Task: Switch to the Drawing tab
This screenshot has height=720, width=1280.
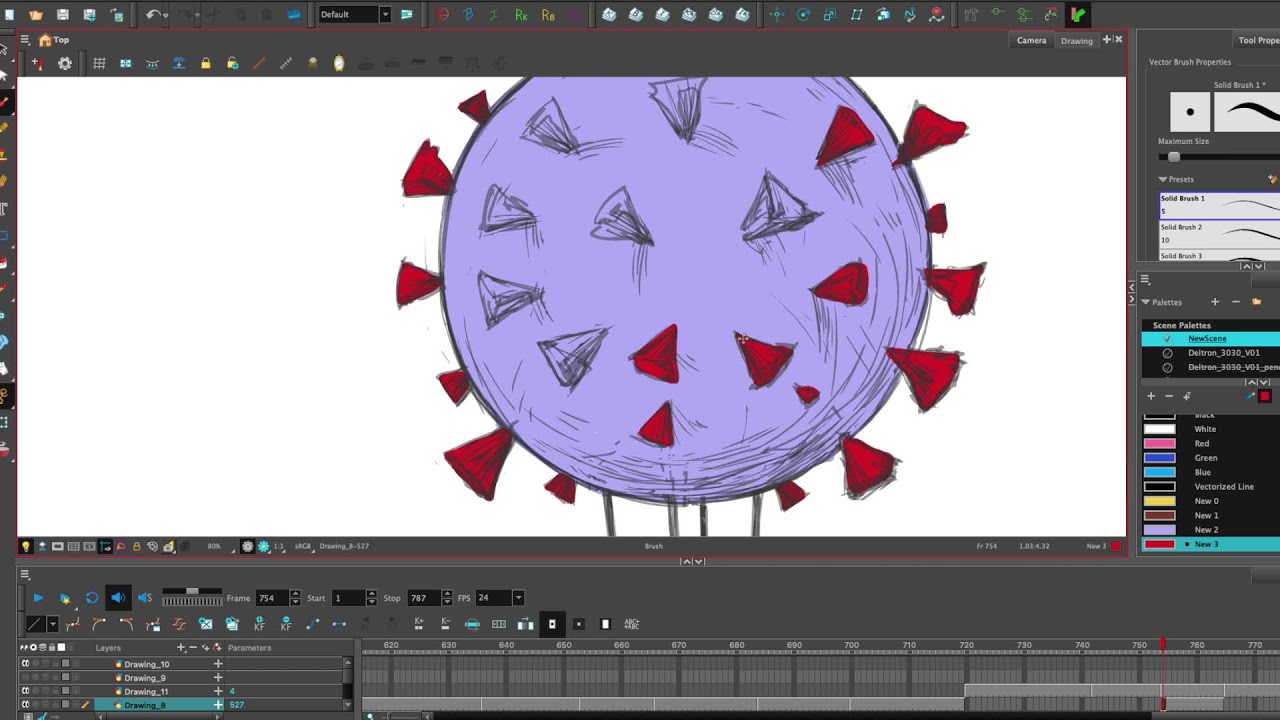Action: [x=1077, y=40]
